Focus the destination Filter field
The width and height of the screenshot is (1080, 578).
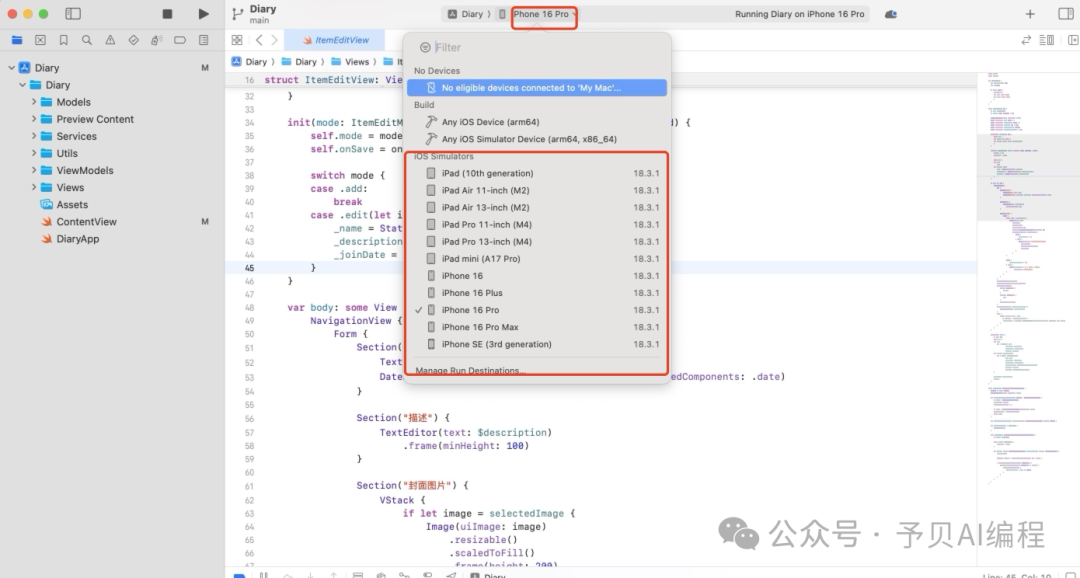(544, 48)
